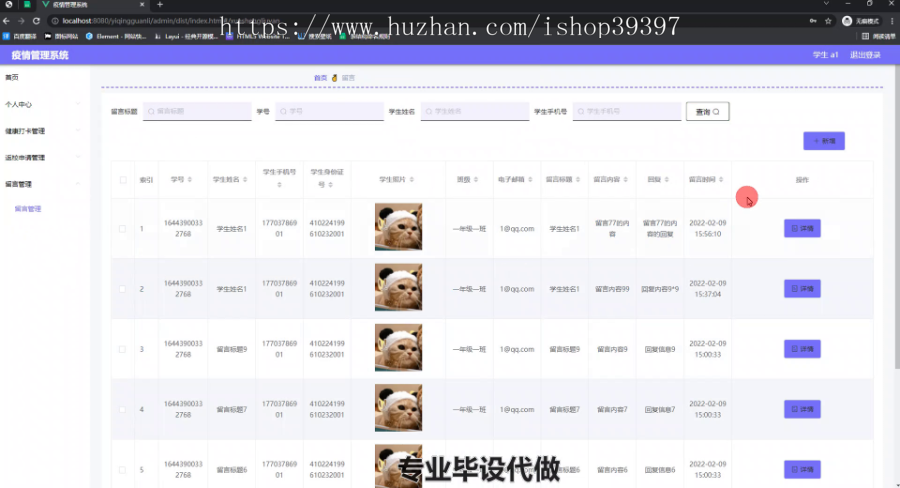
Task: Tick the select-all checkbox in the table header
Action: tap(123, 180)
